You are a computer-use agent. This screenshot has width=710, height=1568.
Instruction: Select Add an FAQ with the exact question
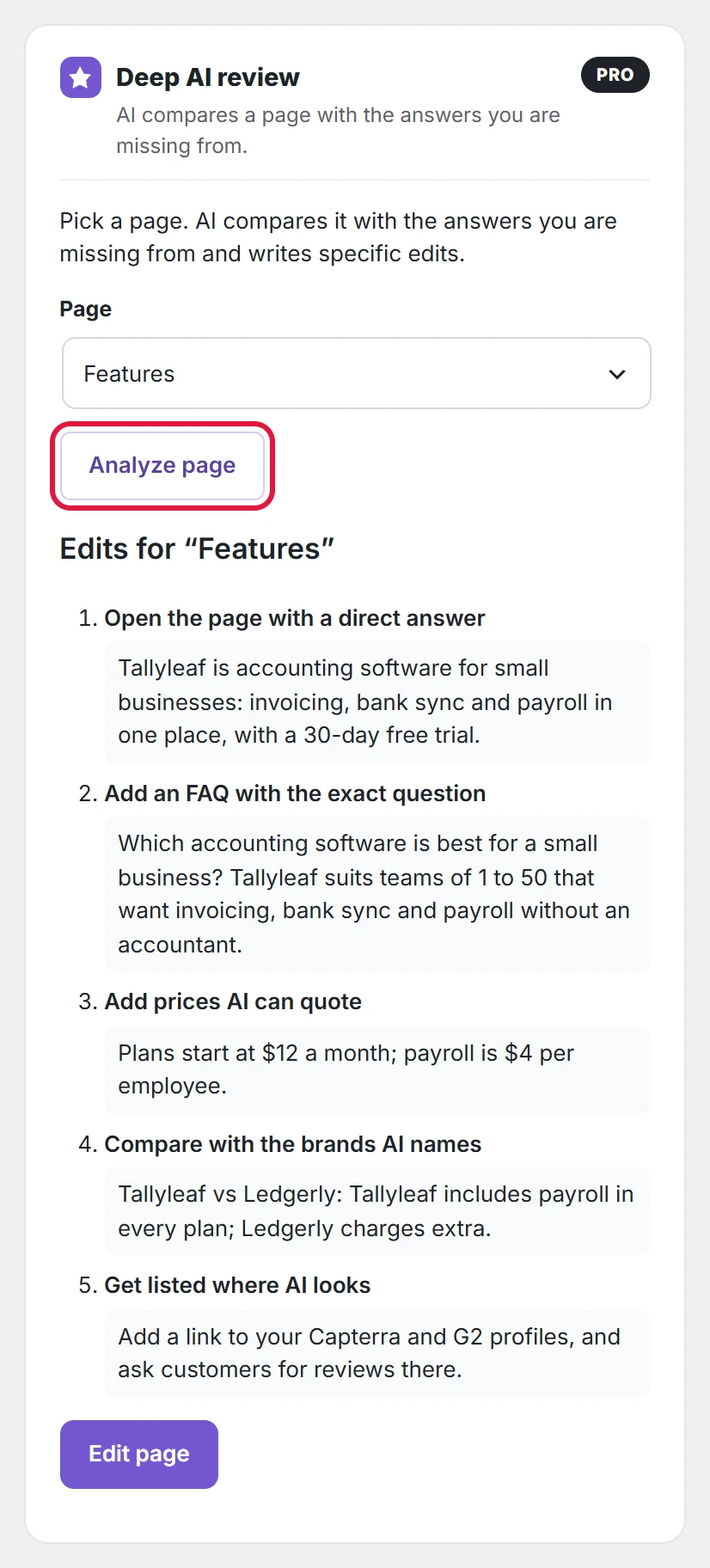[x=295, y=793]
